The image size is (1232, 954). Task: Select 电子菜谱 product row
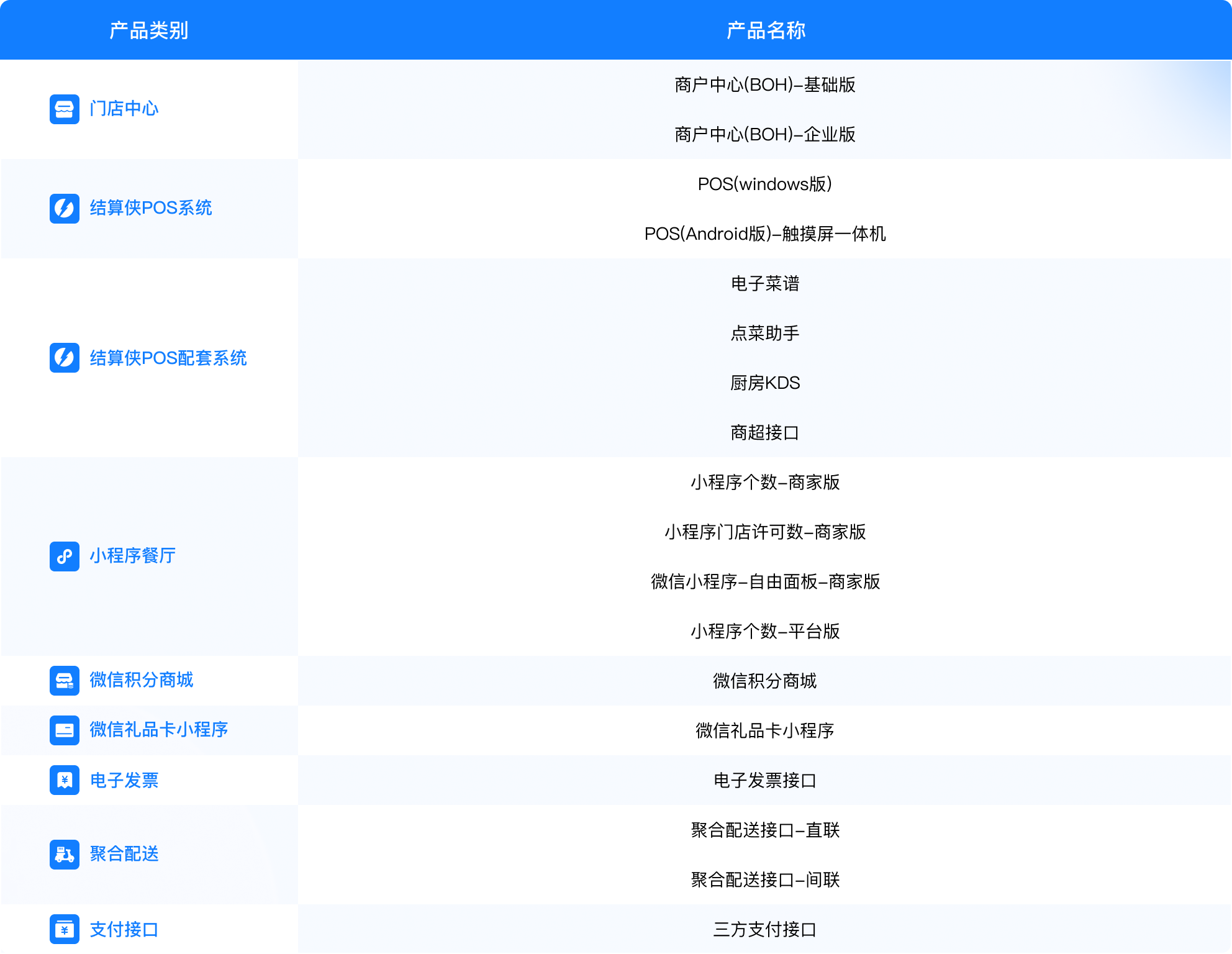click(765, 283)
